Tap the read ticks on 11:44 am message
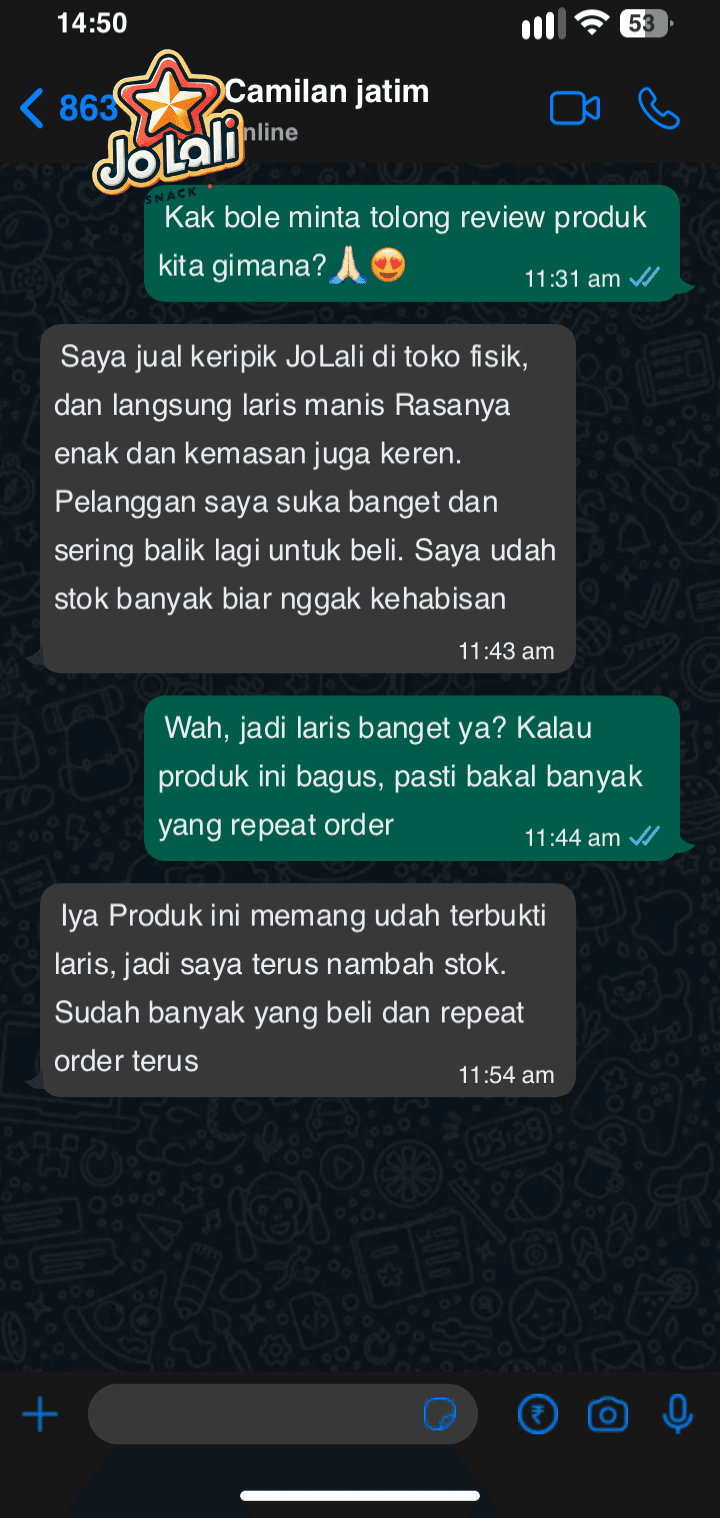720x1518 pixels. [x=645, y=837]
